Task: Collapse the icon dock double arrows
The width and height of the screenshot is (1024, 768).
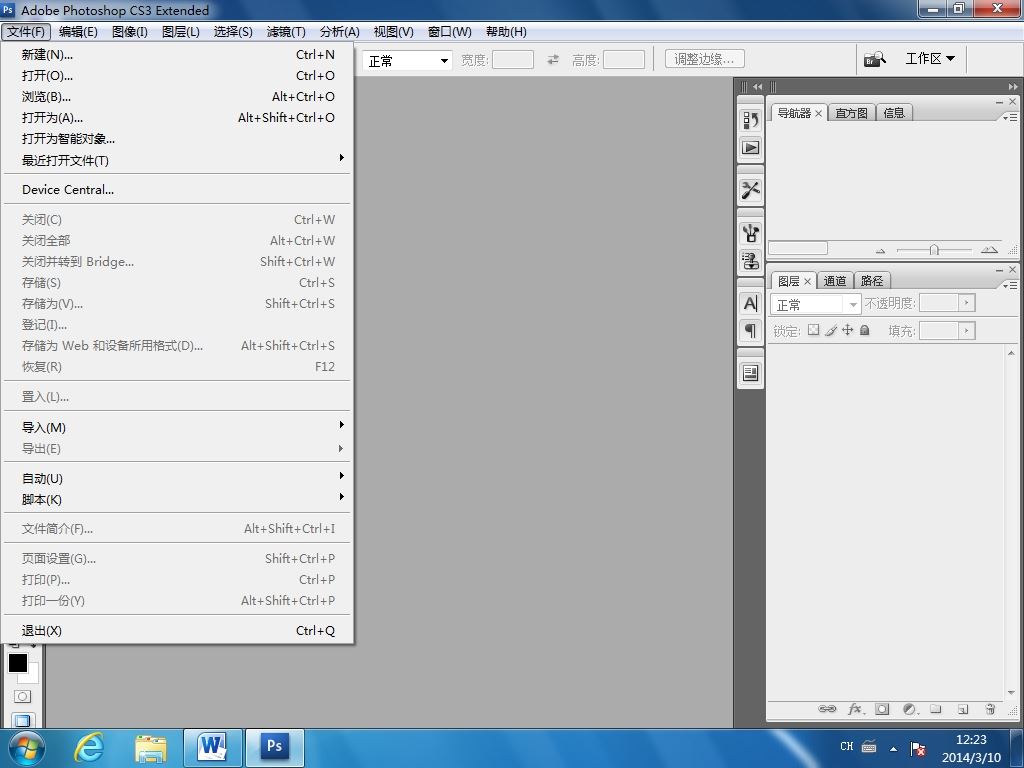Action: [x=758, y=86]
